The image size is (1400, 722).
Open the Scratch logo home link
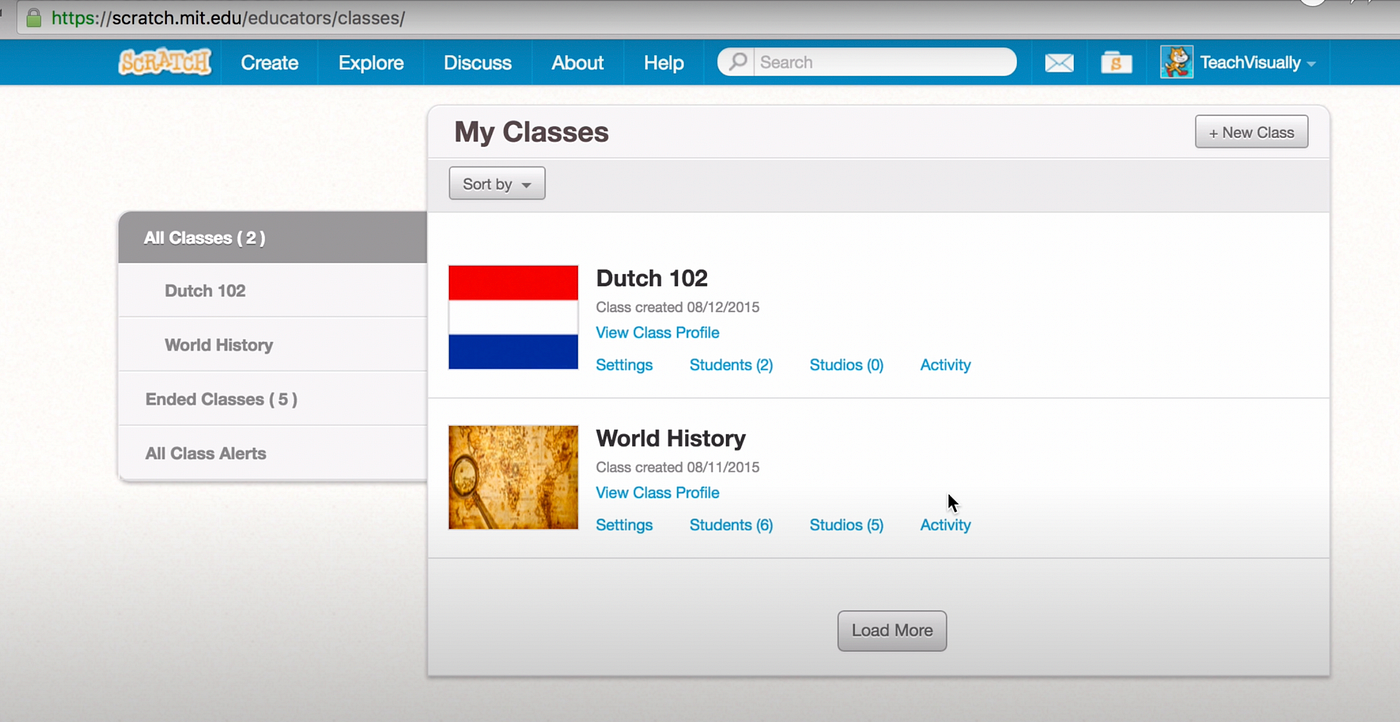165,62
